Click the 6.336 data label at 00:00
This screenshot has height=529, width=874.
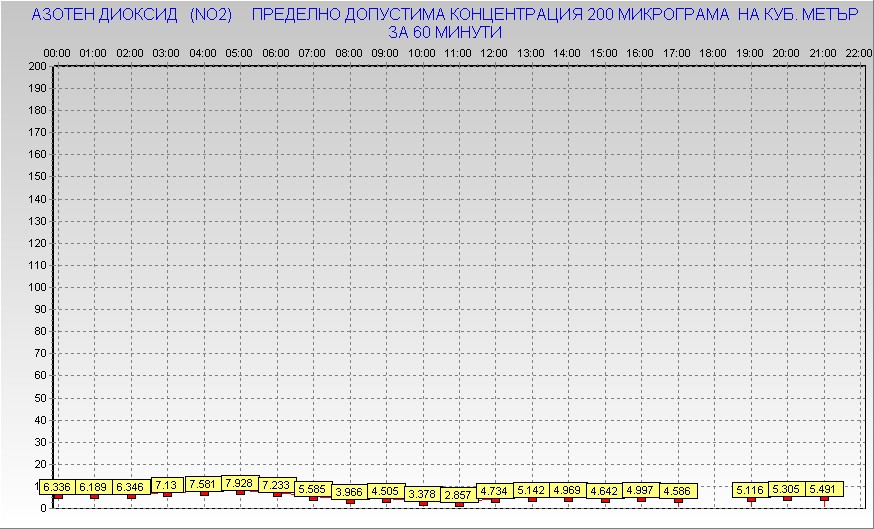[x=57, y=487]
